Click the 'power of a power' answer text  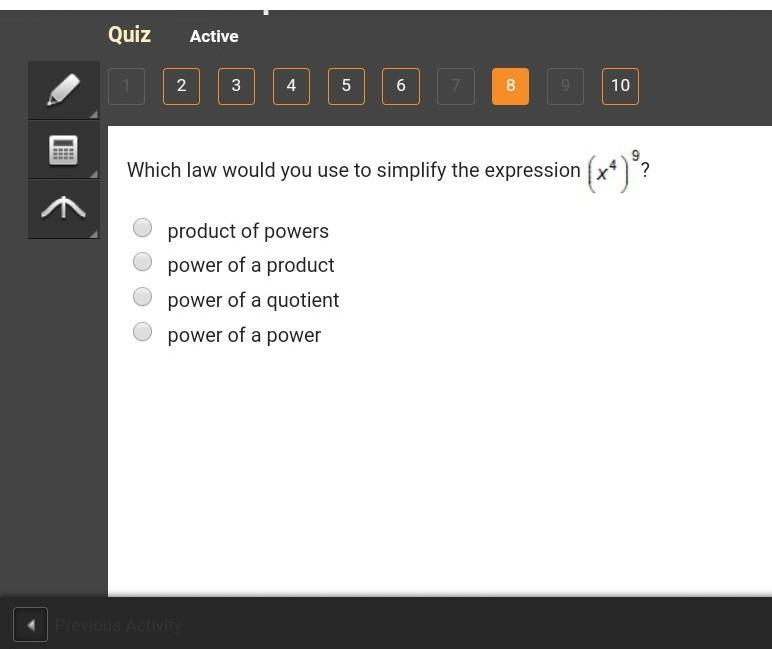pyautogui.click(x=244, y=335)
